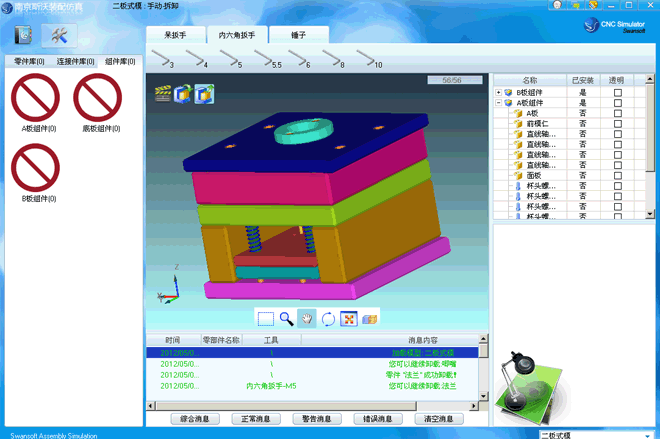Click the film clapperboard animation icon
The image size is (660, 439).
162,94
